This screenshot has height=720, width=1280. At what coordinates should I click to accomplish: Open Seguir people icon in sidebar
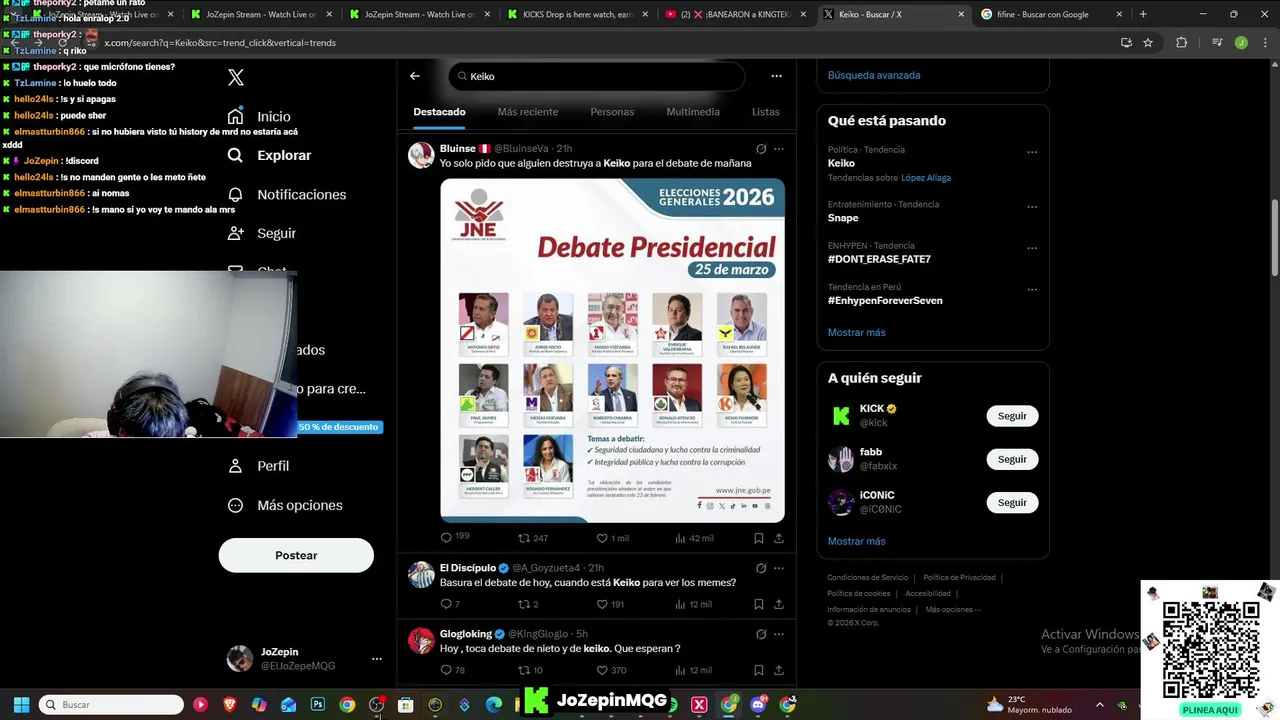(x=235, y=233)
